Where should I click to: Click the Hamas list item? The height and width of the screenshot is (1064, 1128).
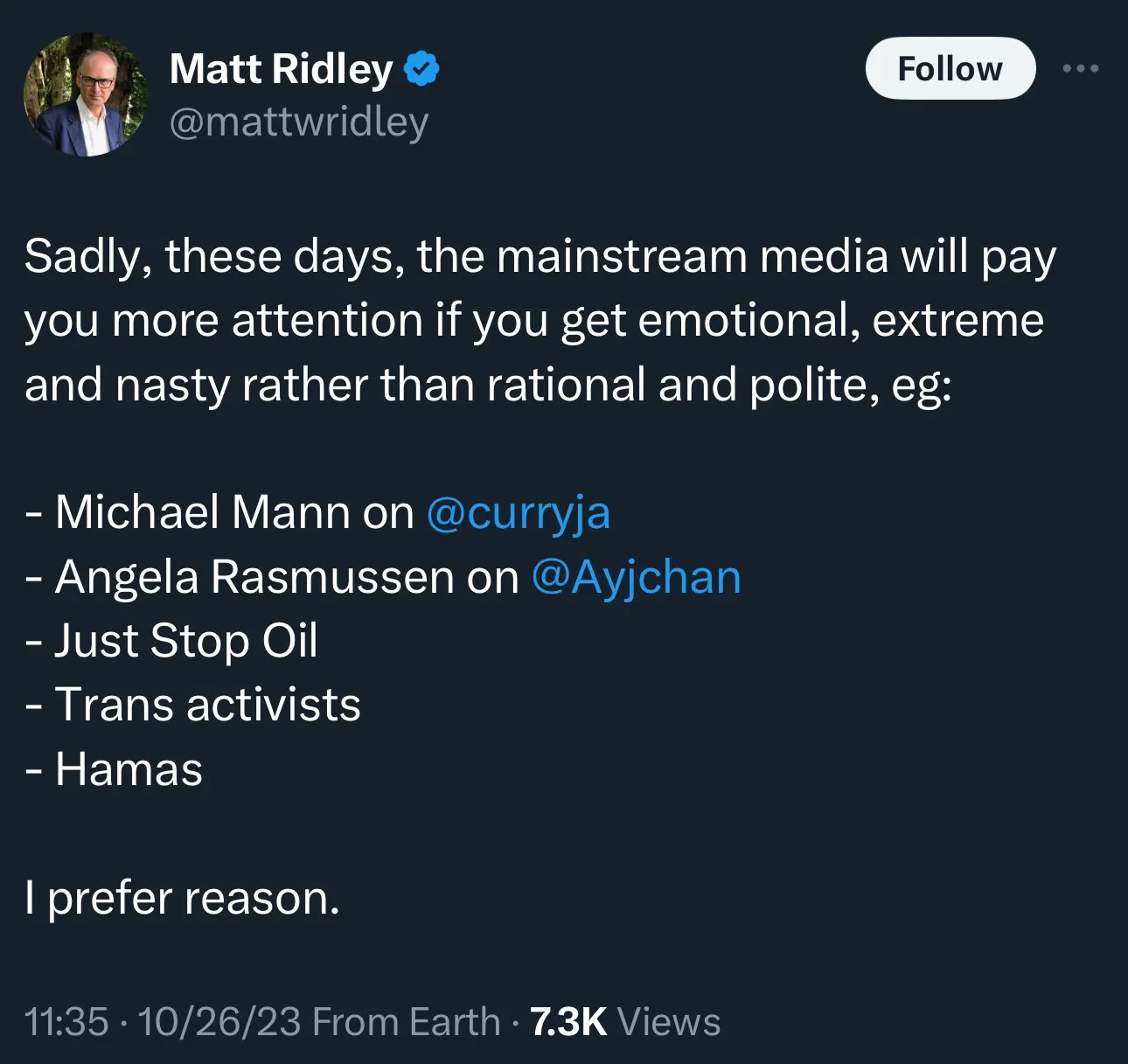(x=129, y=769)
